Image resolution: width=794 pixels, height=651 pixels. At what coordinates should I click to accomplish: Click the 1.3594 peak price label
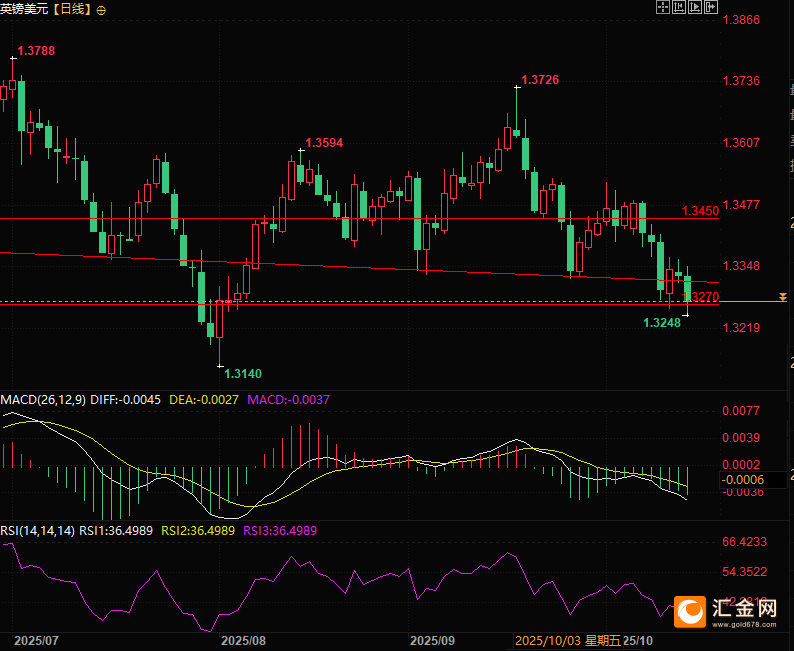[x=324, y=143]
